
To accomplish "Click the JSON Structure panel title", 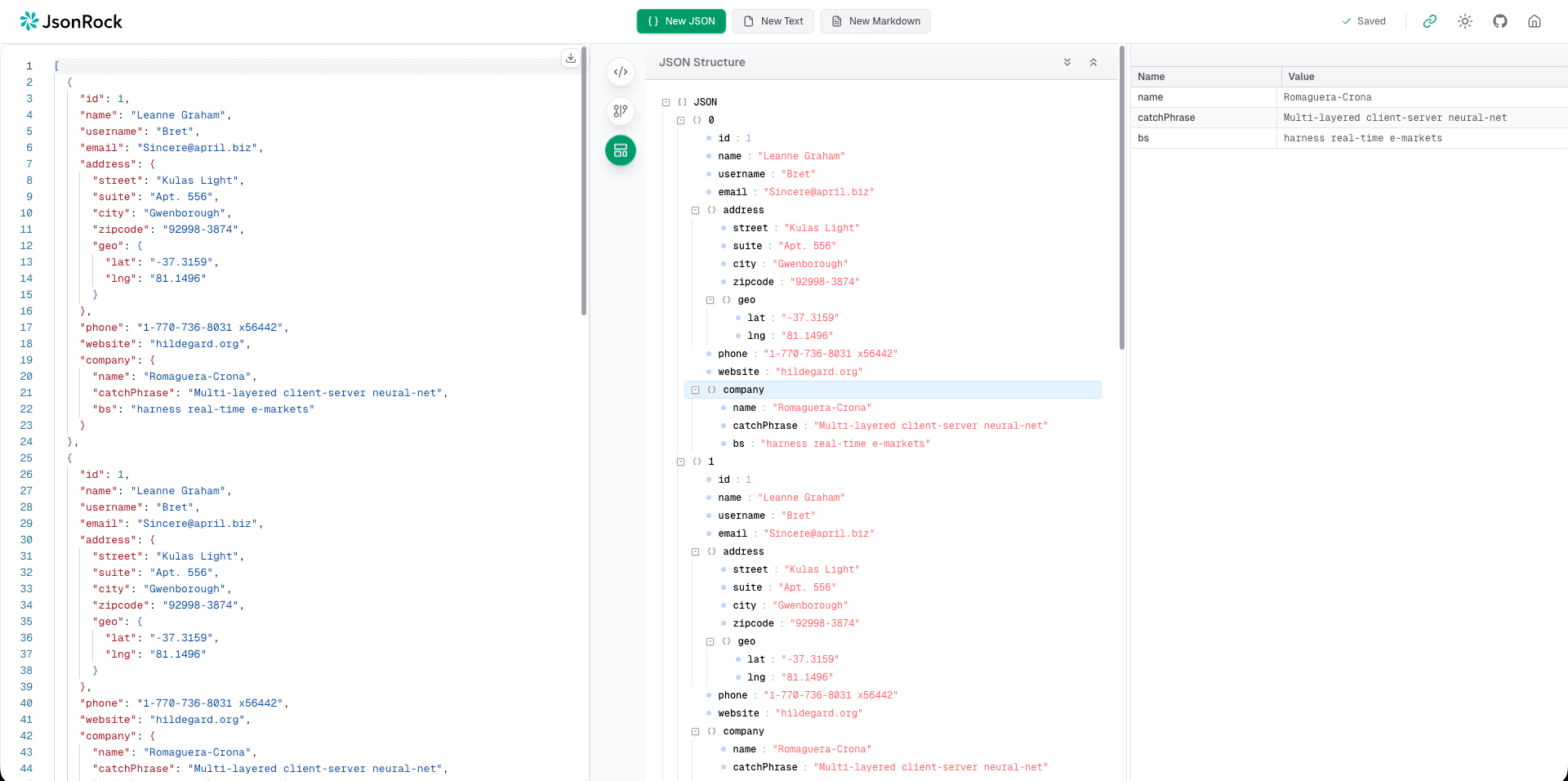I will tap(702, 62).
